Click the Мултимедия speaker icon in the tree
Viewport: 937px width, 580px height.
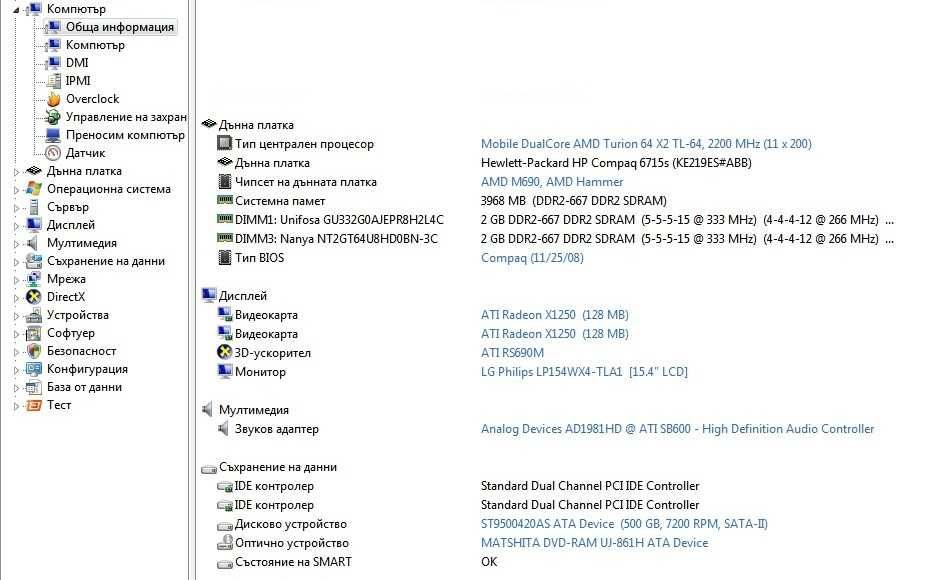pos(33,243)
